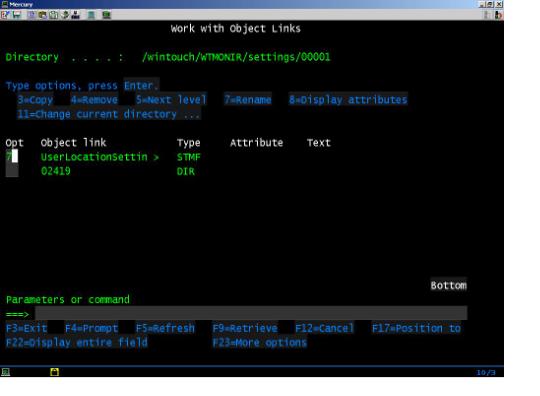Click the Work with Object Links title
The image size is (540, 396).
(236, 28)
